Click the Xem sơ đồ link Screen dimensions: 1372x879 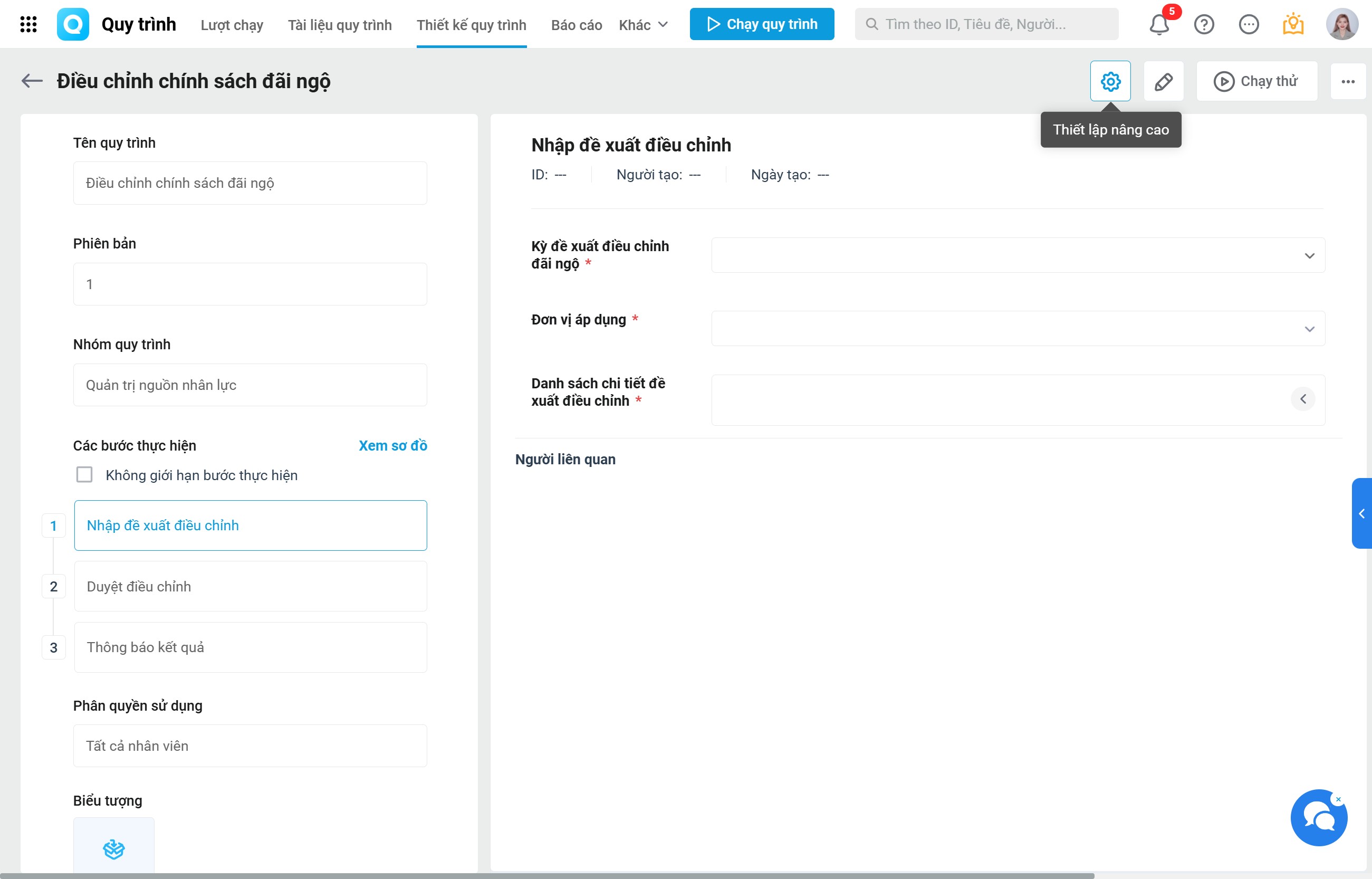coord(392,445)
